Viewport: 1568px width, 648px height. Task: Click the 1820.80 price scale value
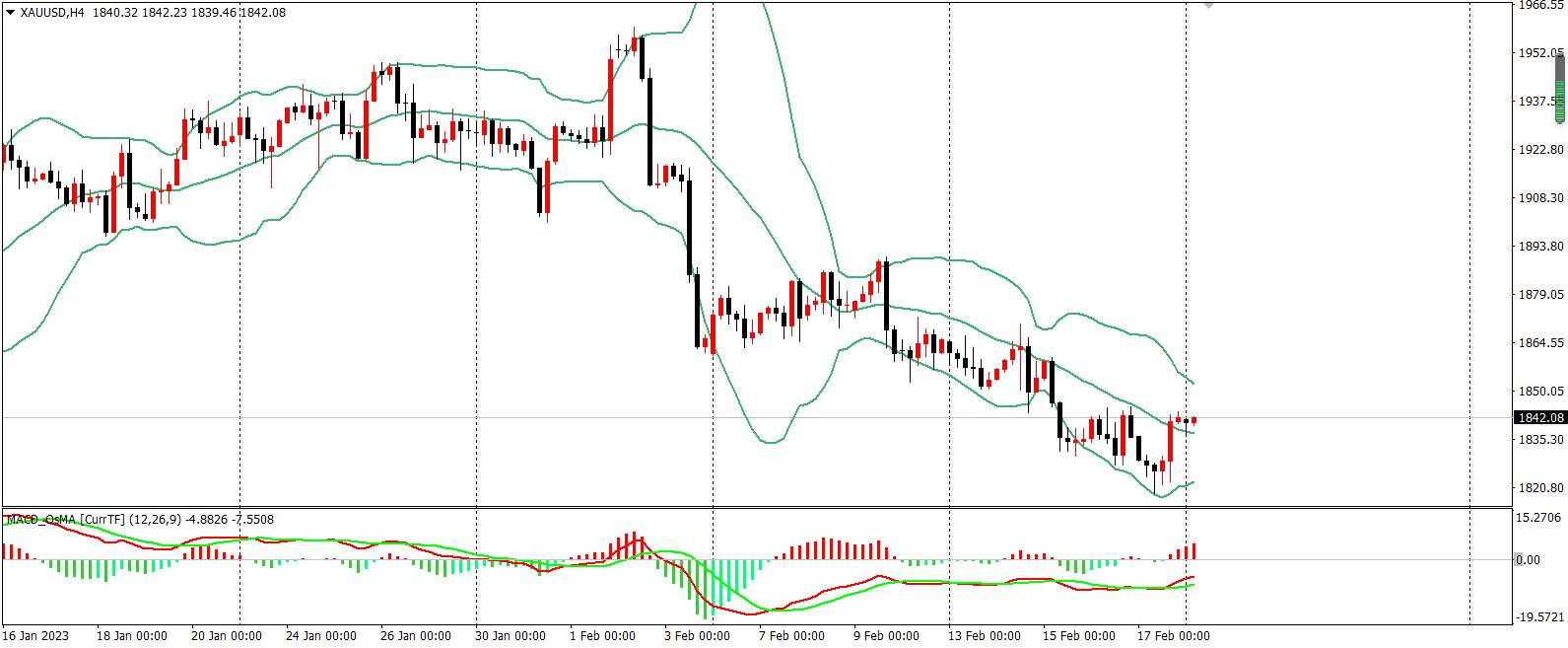(x=1542, y=488)
